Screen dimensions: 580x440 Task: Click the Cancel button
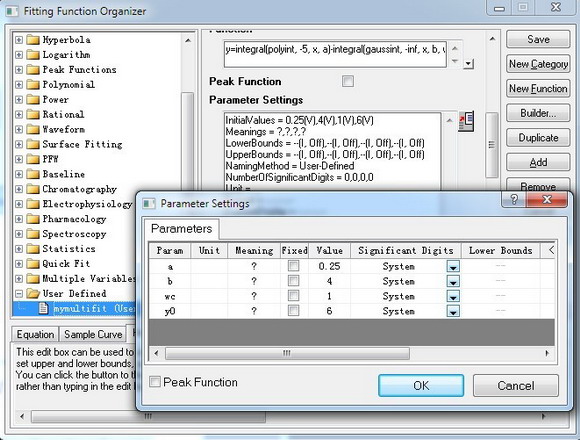[x=516, y=386]
